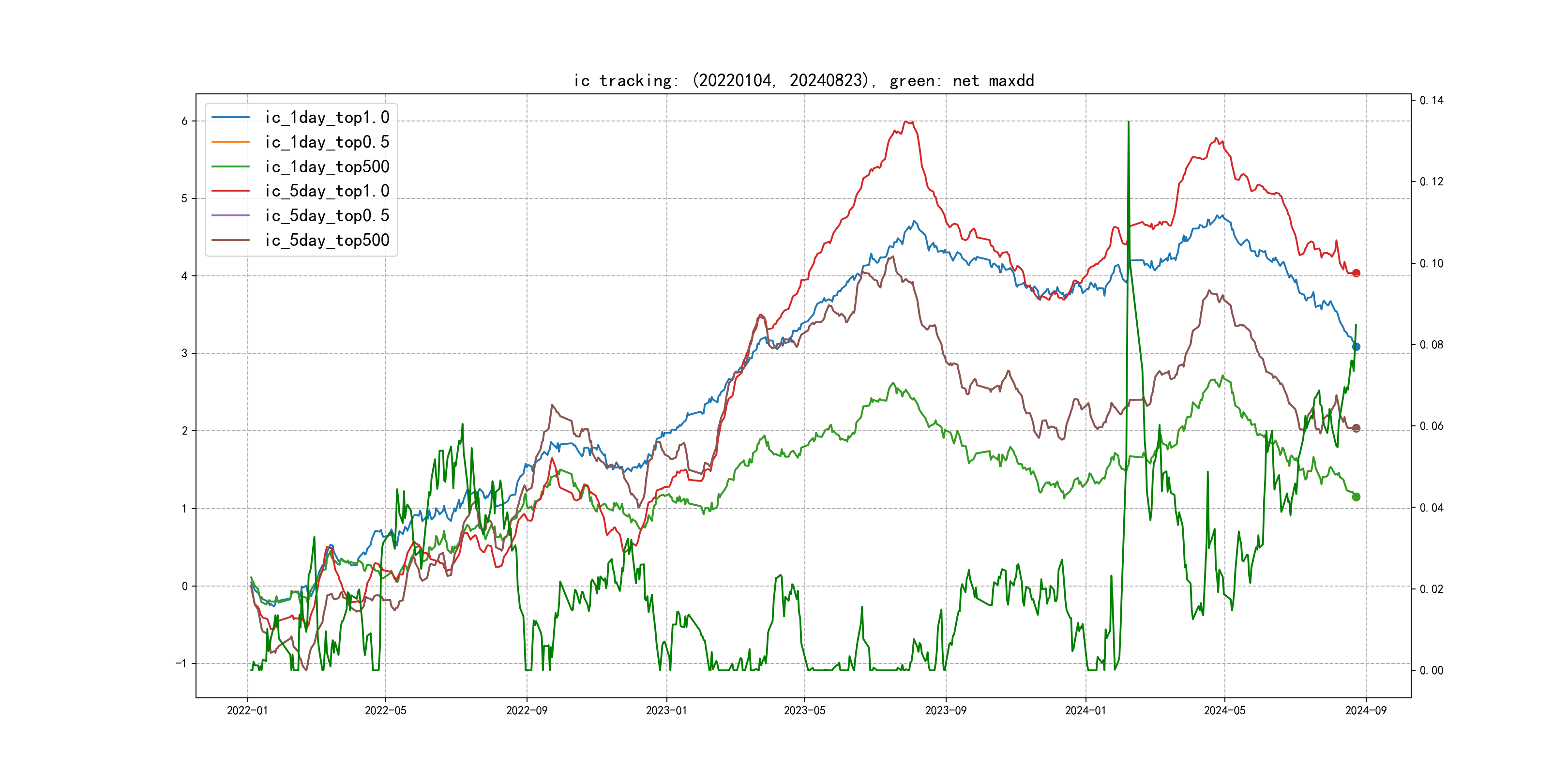Click the brown endpoint dot marker
This screenshot has width=1568, height=784.
pos(1356,428)
